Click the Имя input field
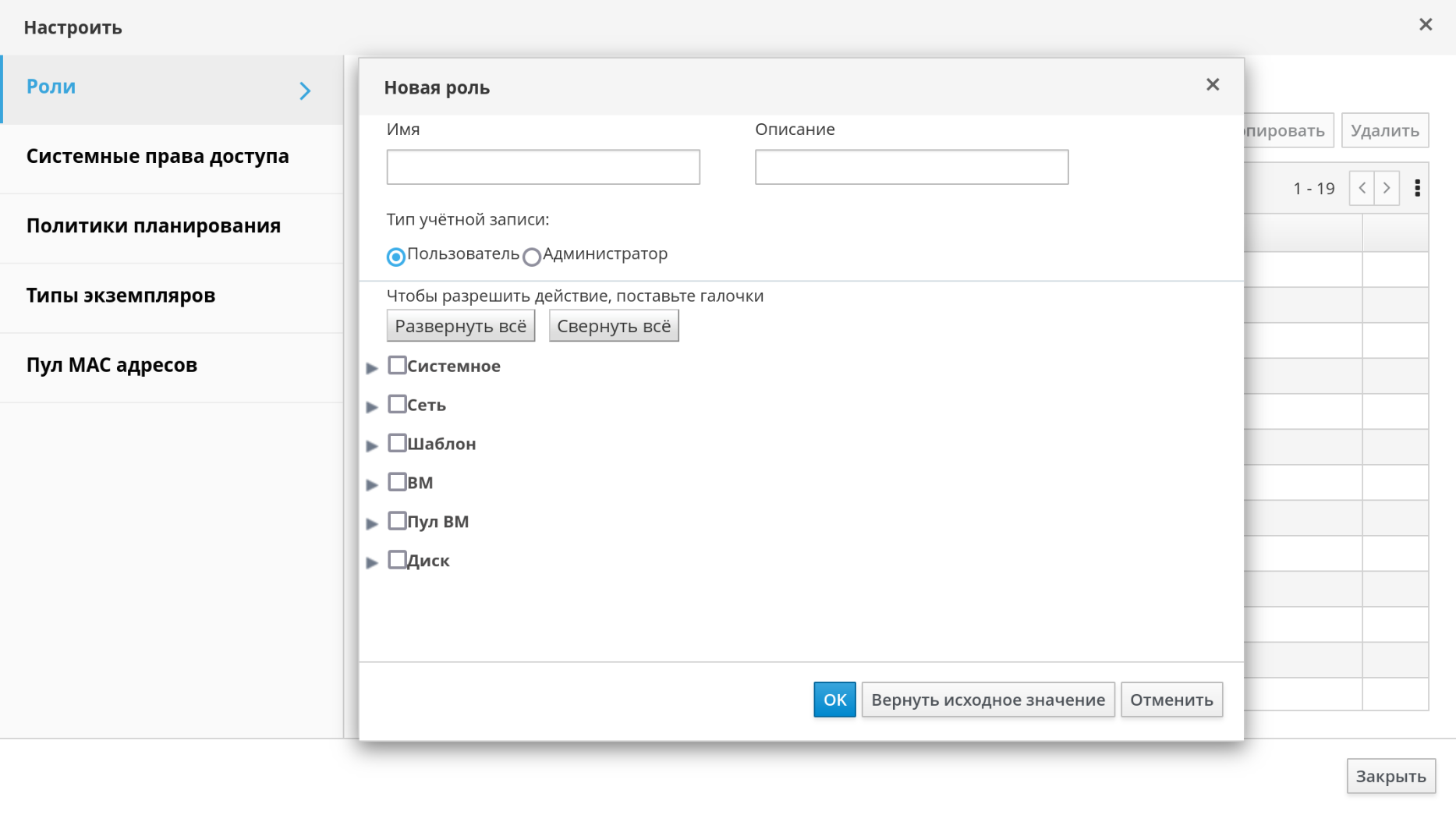Viewport: 1456px width, 815px height. coord(543,167)
